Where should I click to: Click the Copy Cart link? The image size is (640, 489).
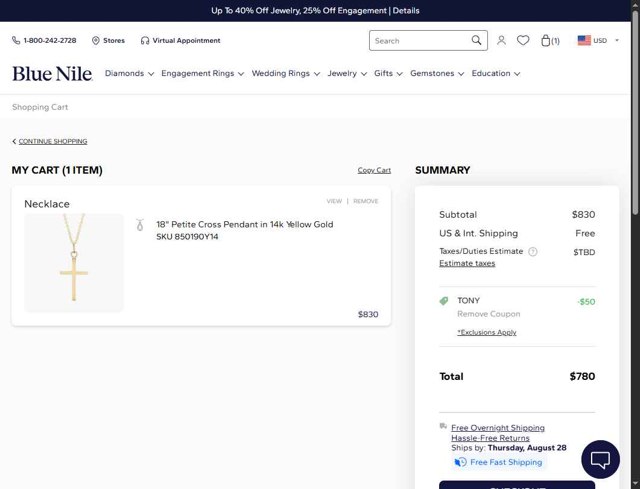374,170
